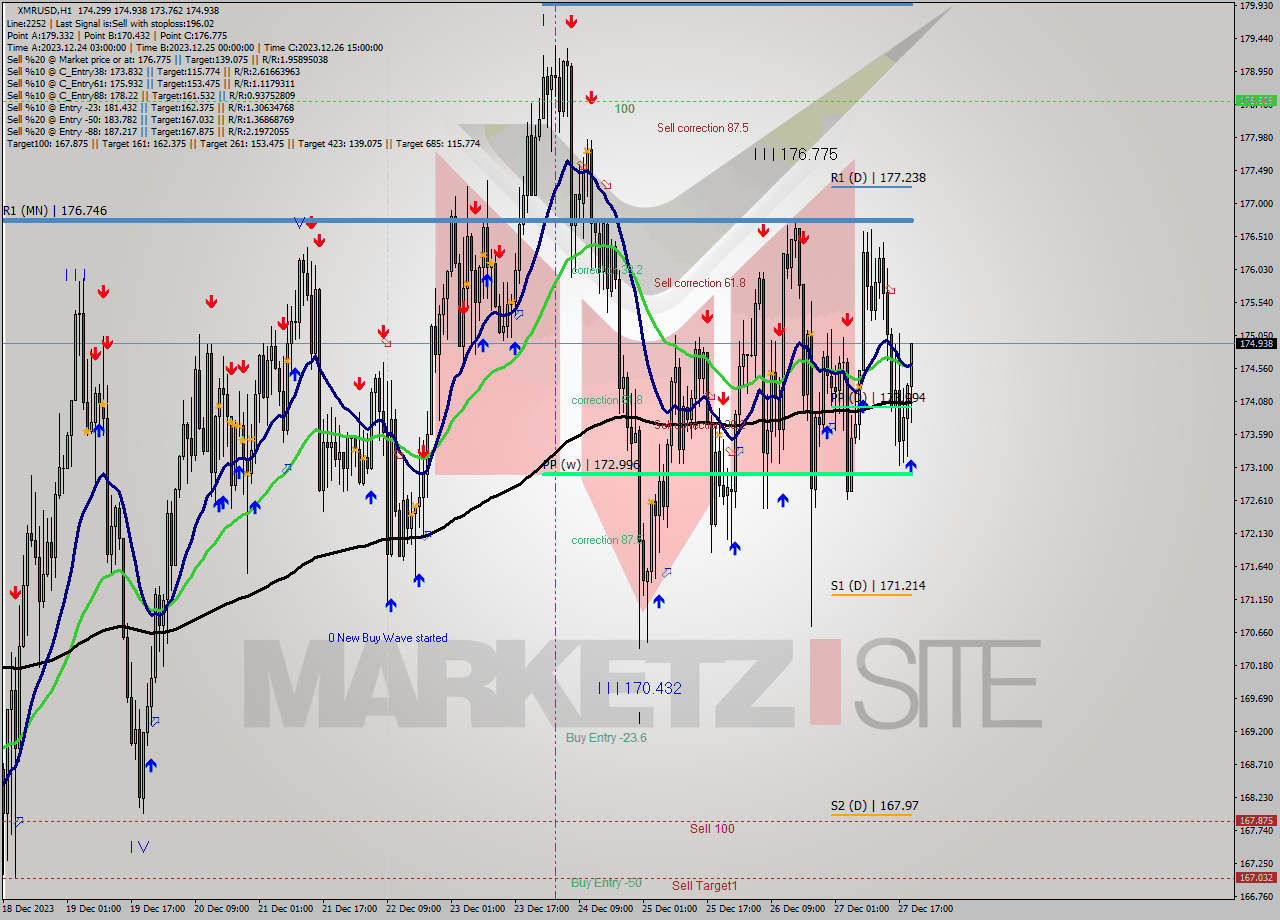
Task: Click the 179.930 price axis value
Action: pos(1256,6)
